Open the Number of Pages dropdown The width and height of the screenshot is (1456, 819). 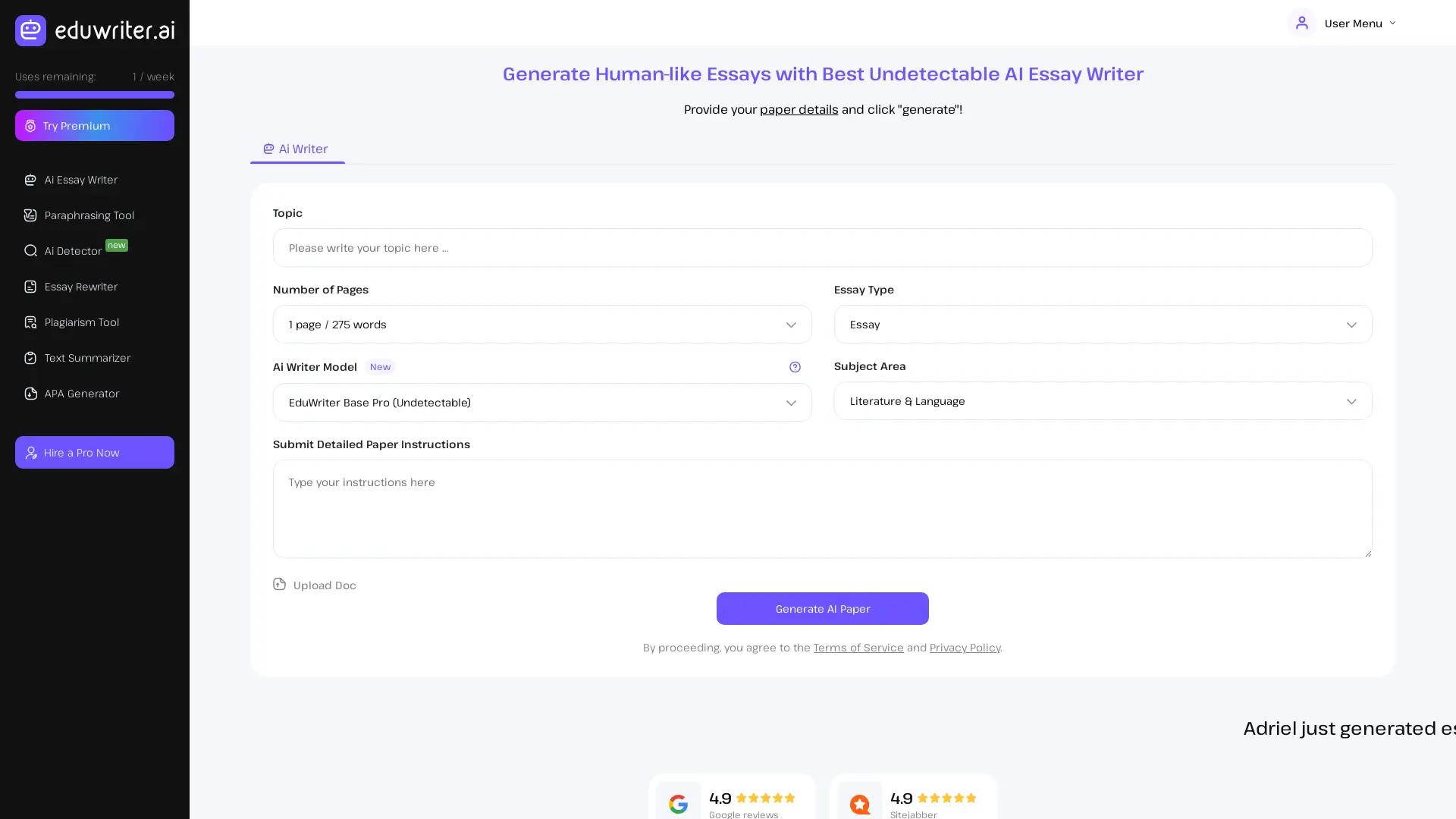(x=541, y=324)
